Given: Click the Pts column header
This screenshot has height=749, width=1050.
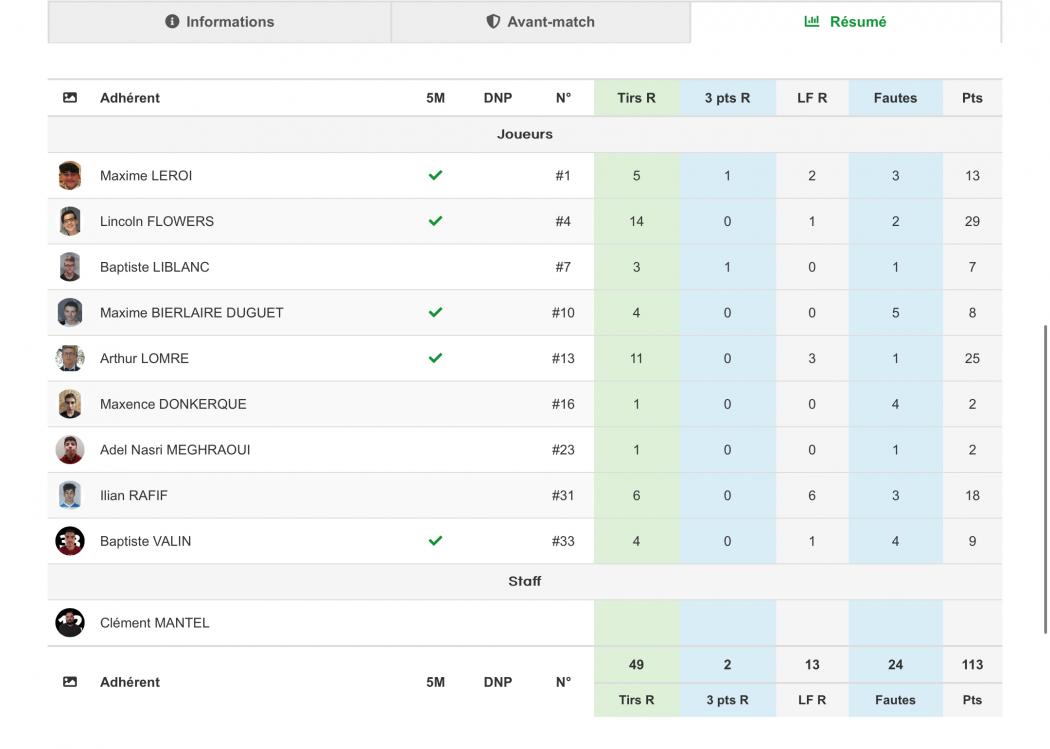Looking at the screenshot, I should coord(972,98).
